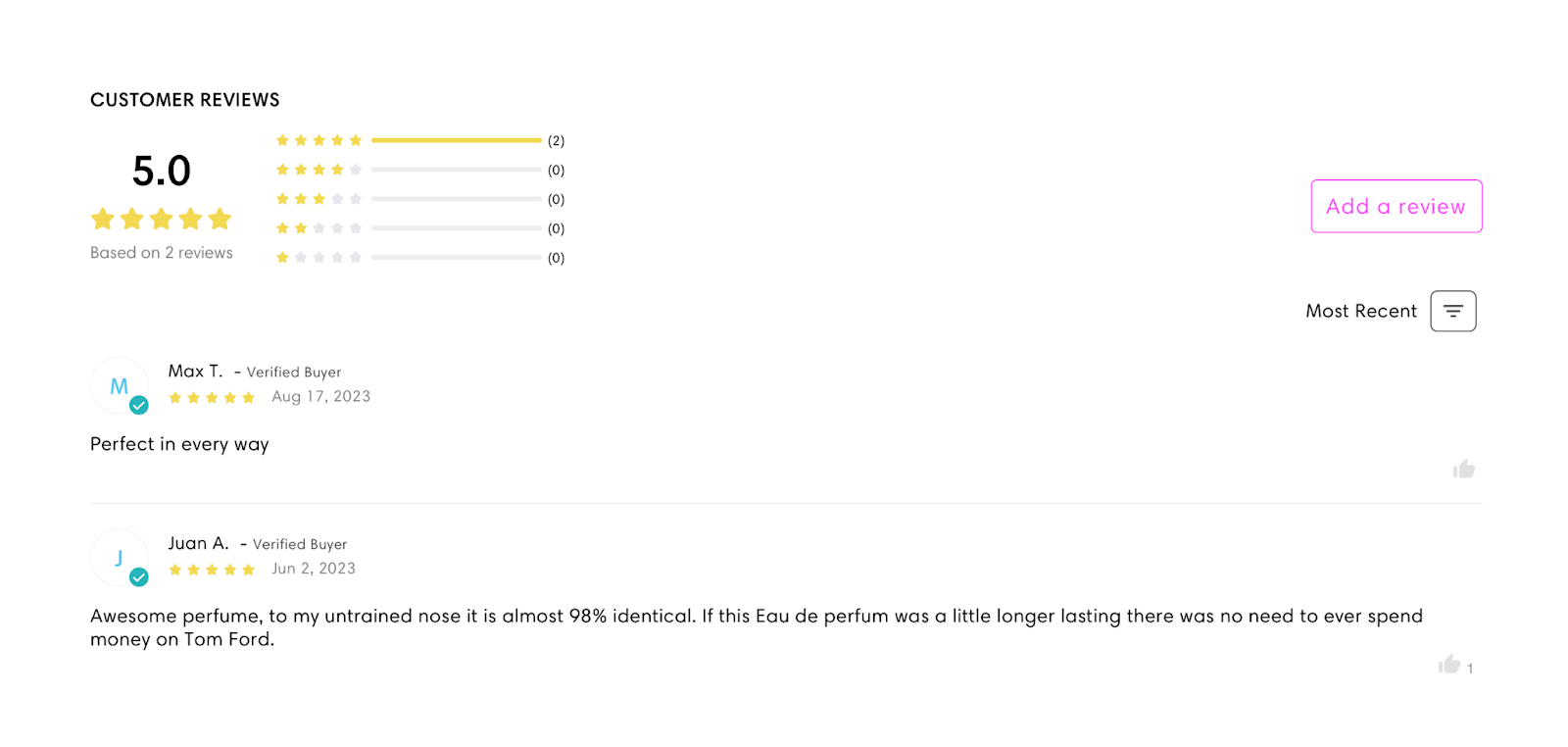Screen dimensions: 1568x747
Task: Click the (2) five-star review count
Action: [x=556, y=140]
